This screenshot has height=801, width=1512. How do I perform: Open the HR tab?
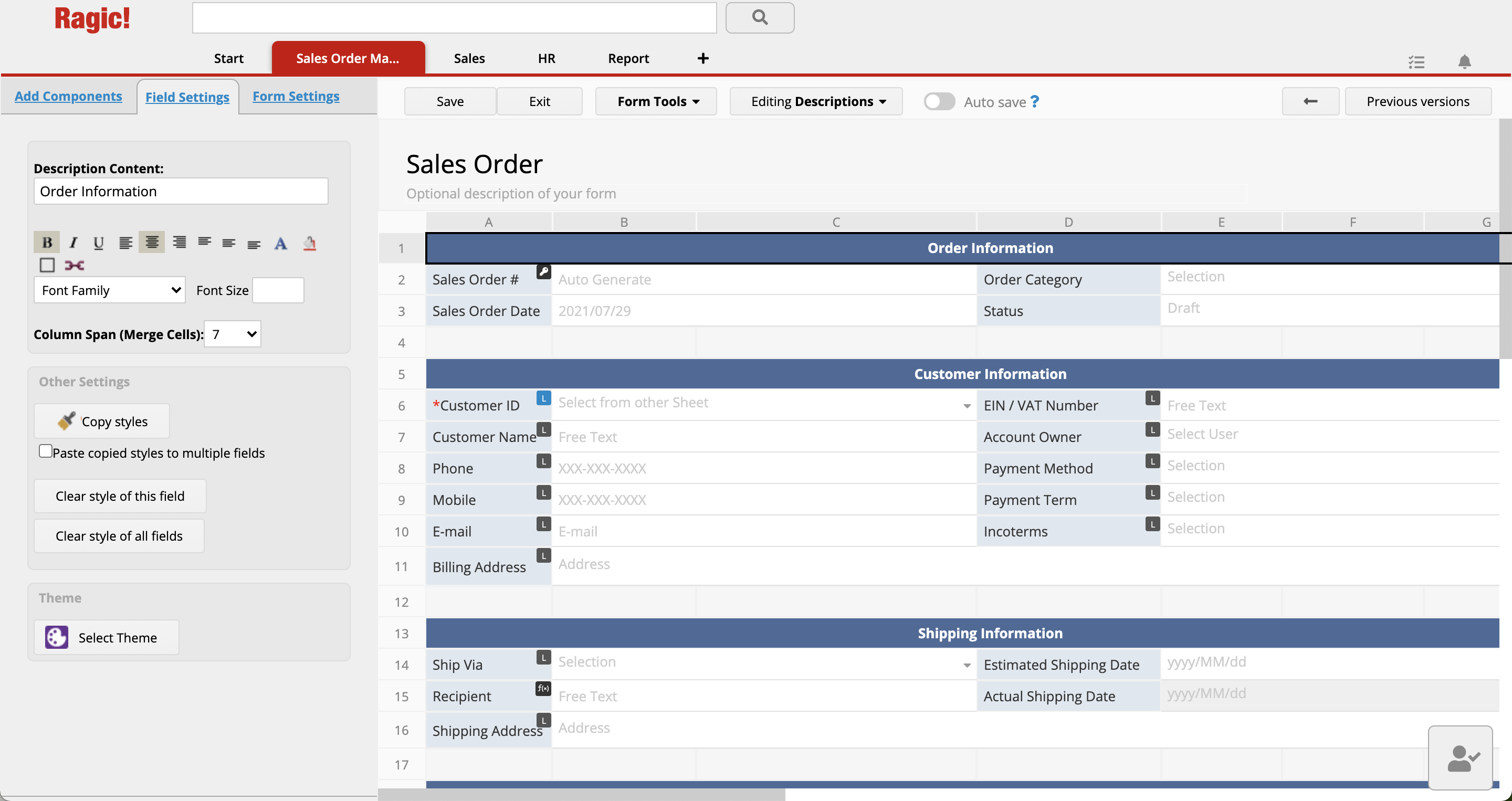(547, 58)
